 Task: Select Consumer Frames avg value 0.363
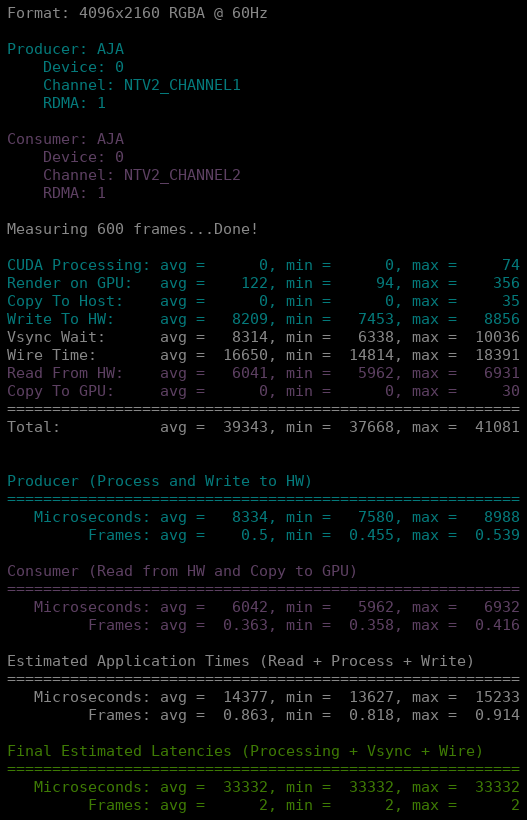click(246, 625)
